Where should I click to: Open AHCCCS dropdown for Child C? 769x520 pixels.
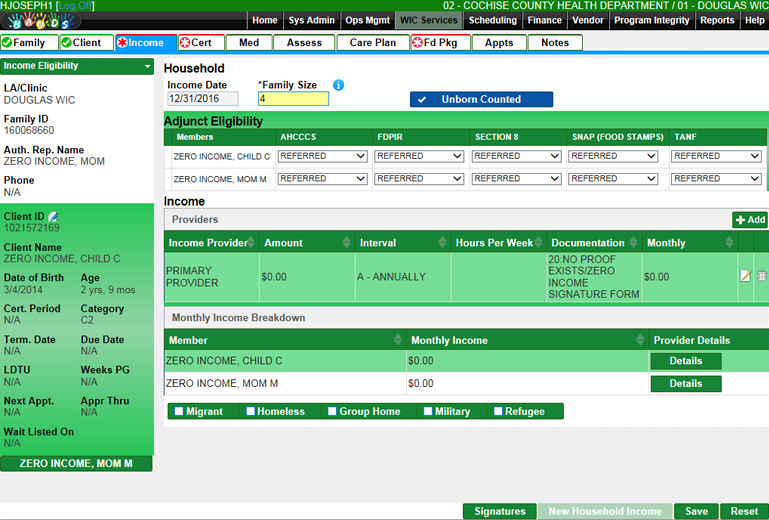pos(323,156)
